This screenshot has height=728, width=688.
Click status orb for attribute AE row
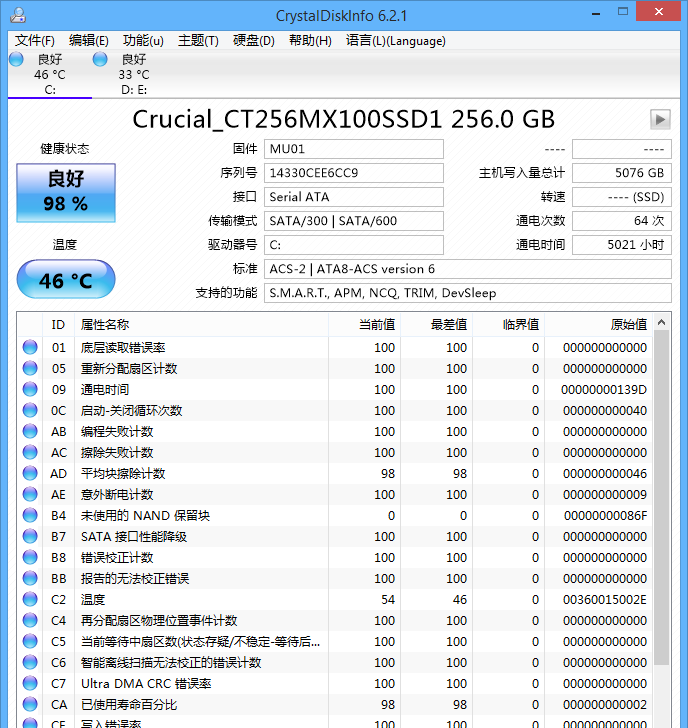tap(30, 494)
